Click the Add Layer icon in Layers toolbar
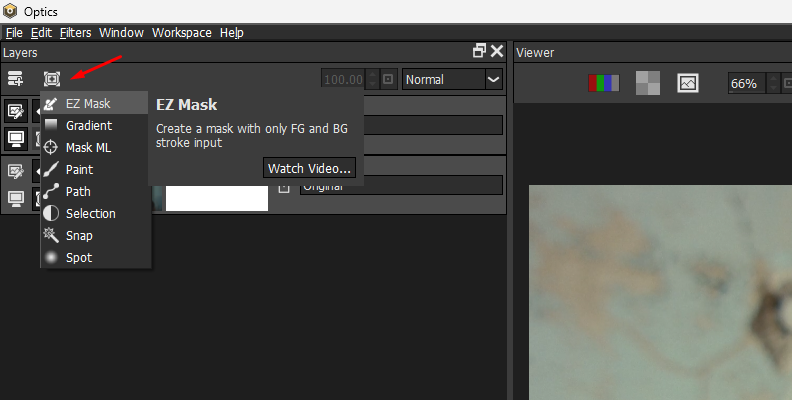The height and width of the screenshot is (400, 792). [x=15, y=79]
